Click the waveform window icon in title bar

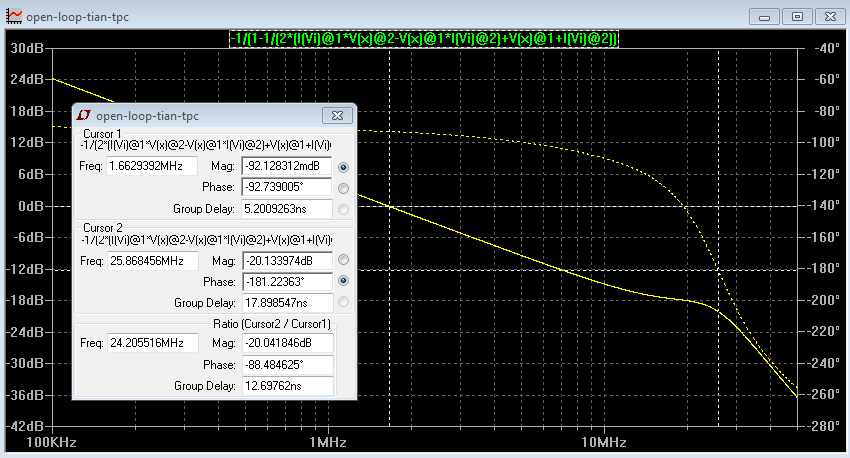pyautogui.click(x=14, y=16)
